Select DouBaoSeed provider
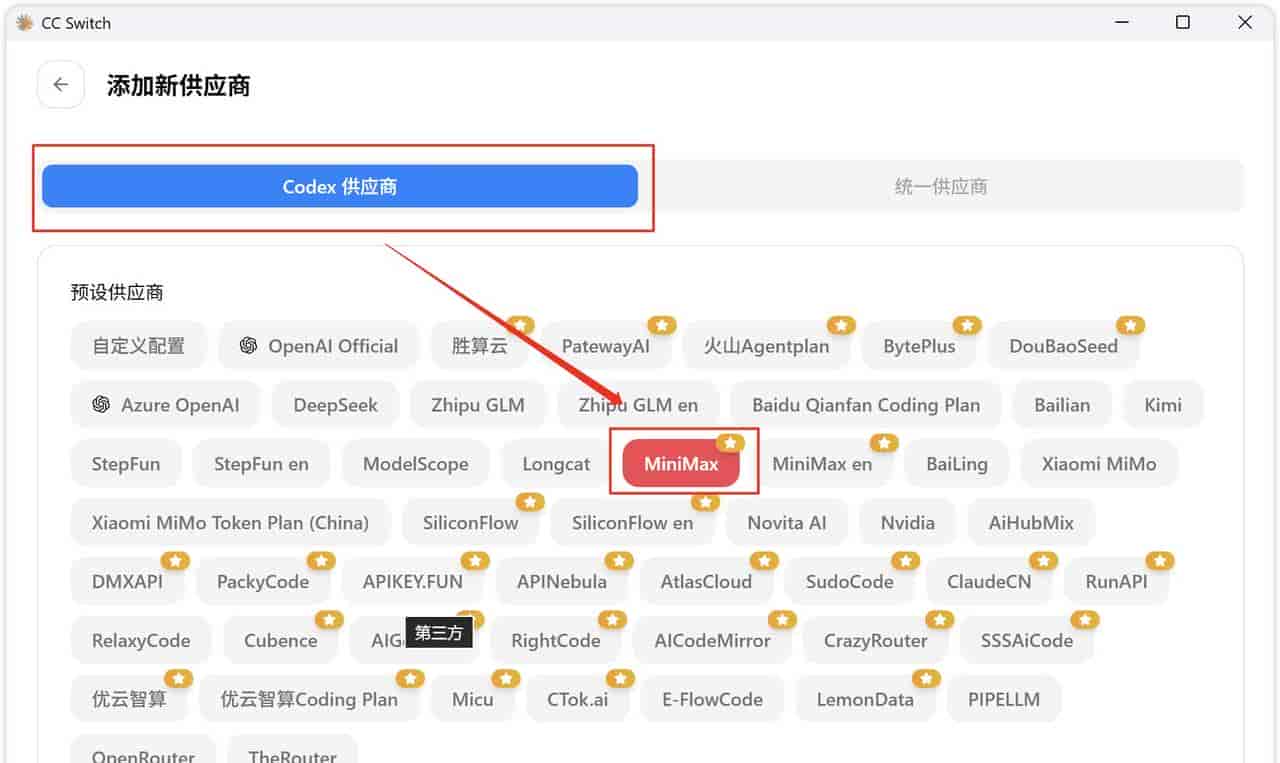The image size is (1280, 763). (1064, 346)
